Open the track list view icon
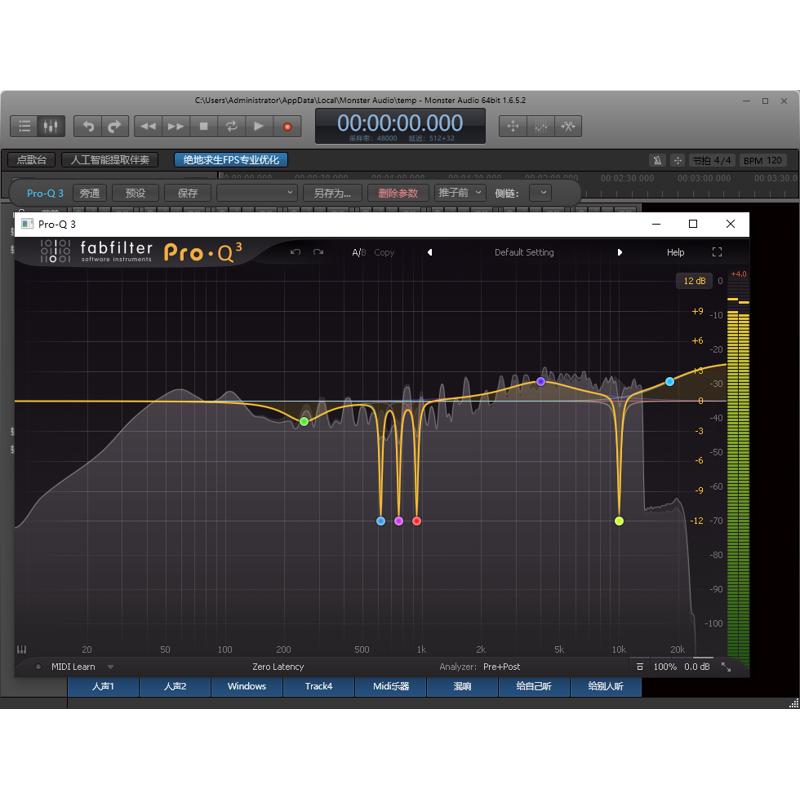This screenshot has height=800, width=800. point(24,126)
